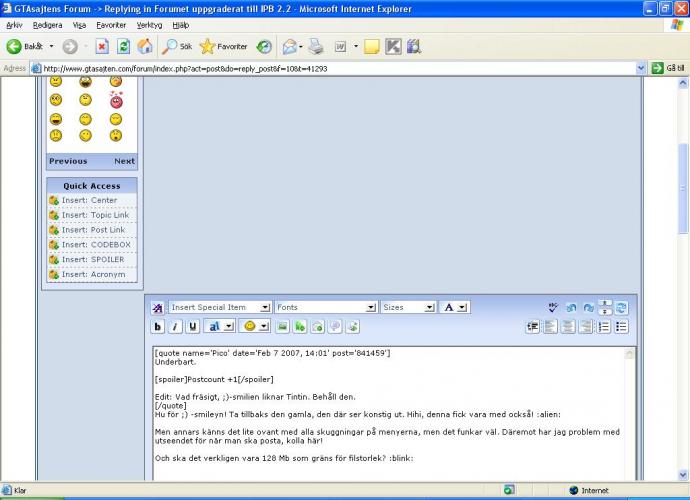The image size is (690, 500).
Task: Refresh the page with the reload icon
Action: [x=123, y=46]
